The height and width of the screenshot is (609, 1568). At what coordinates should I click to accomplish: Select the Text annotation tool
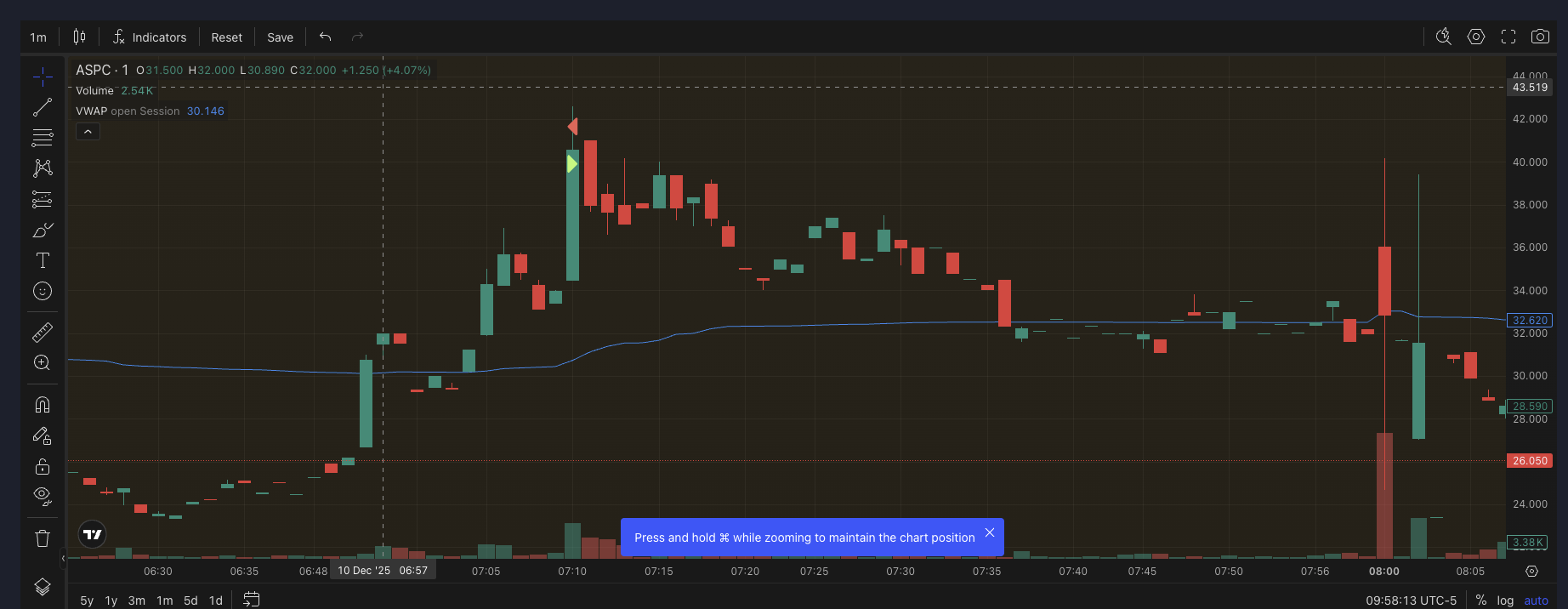click(43, 260)
